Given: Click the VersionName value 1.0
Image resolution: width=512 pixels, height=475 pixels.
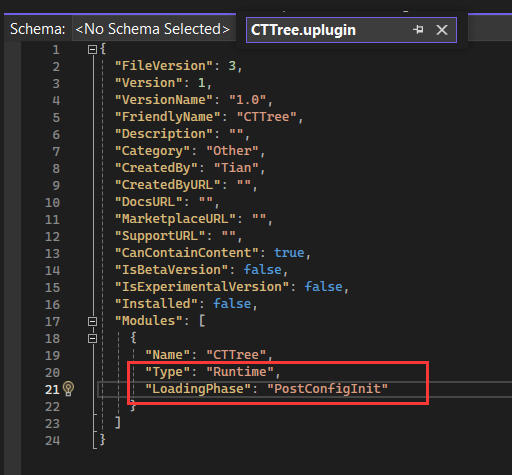Looking at the screenshot, I should coord(247,100).
